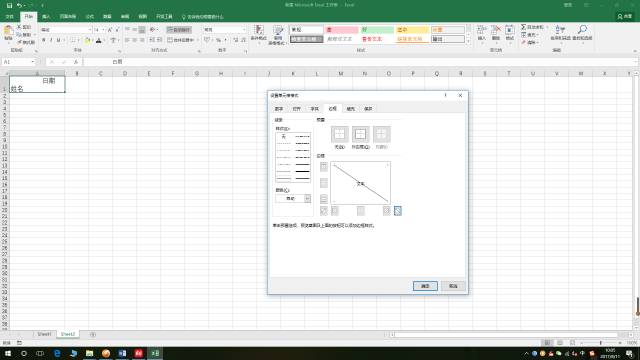Click the yellow fill color icon
This screenshot has width=640, height=360.
point(87,40)
